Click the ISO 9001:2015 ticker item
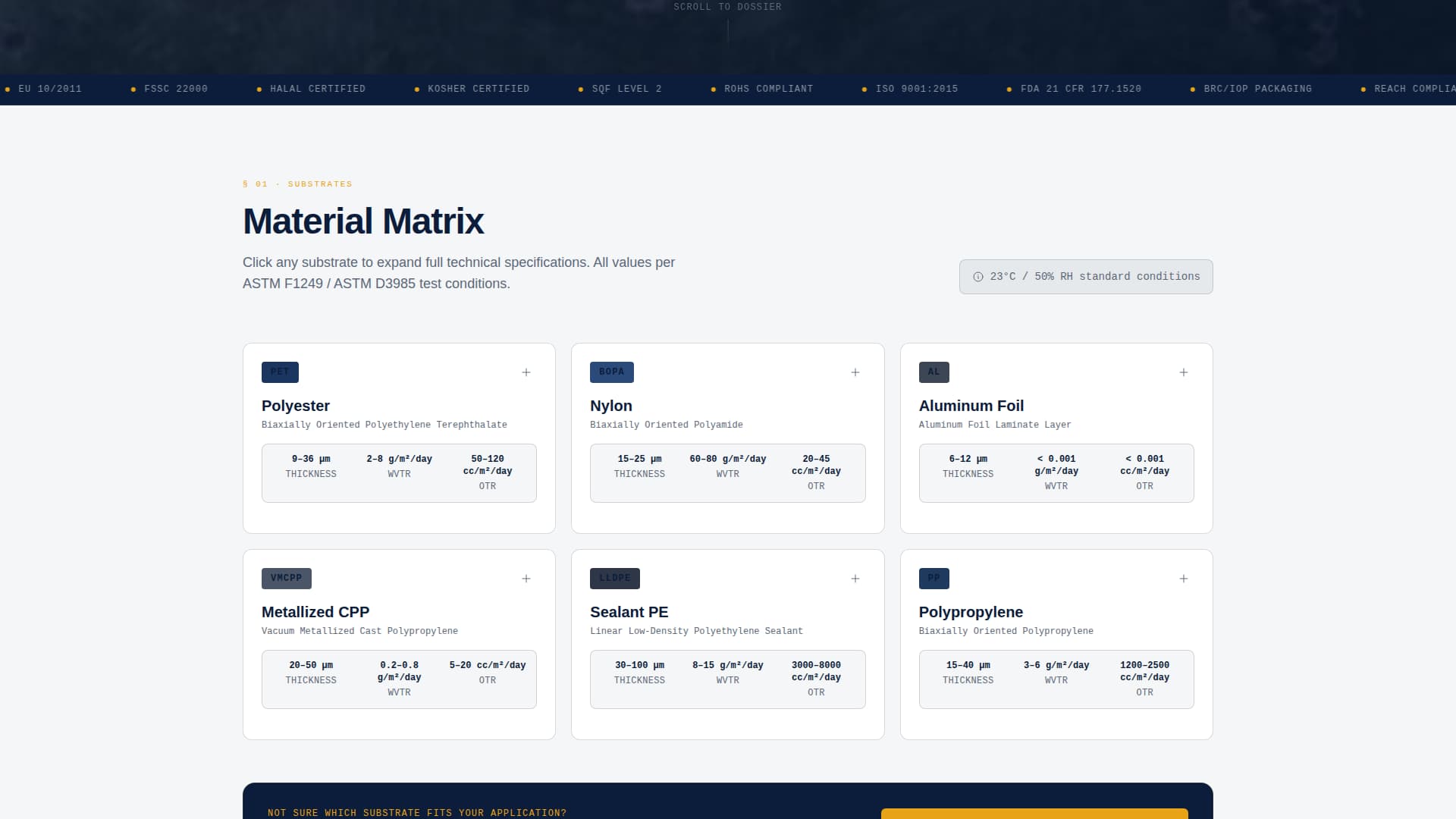 pyautogui.click(x=916, y=89)
